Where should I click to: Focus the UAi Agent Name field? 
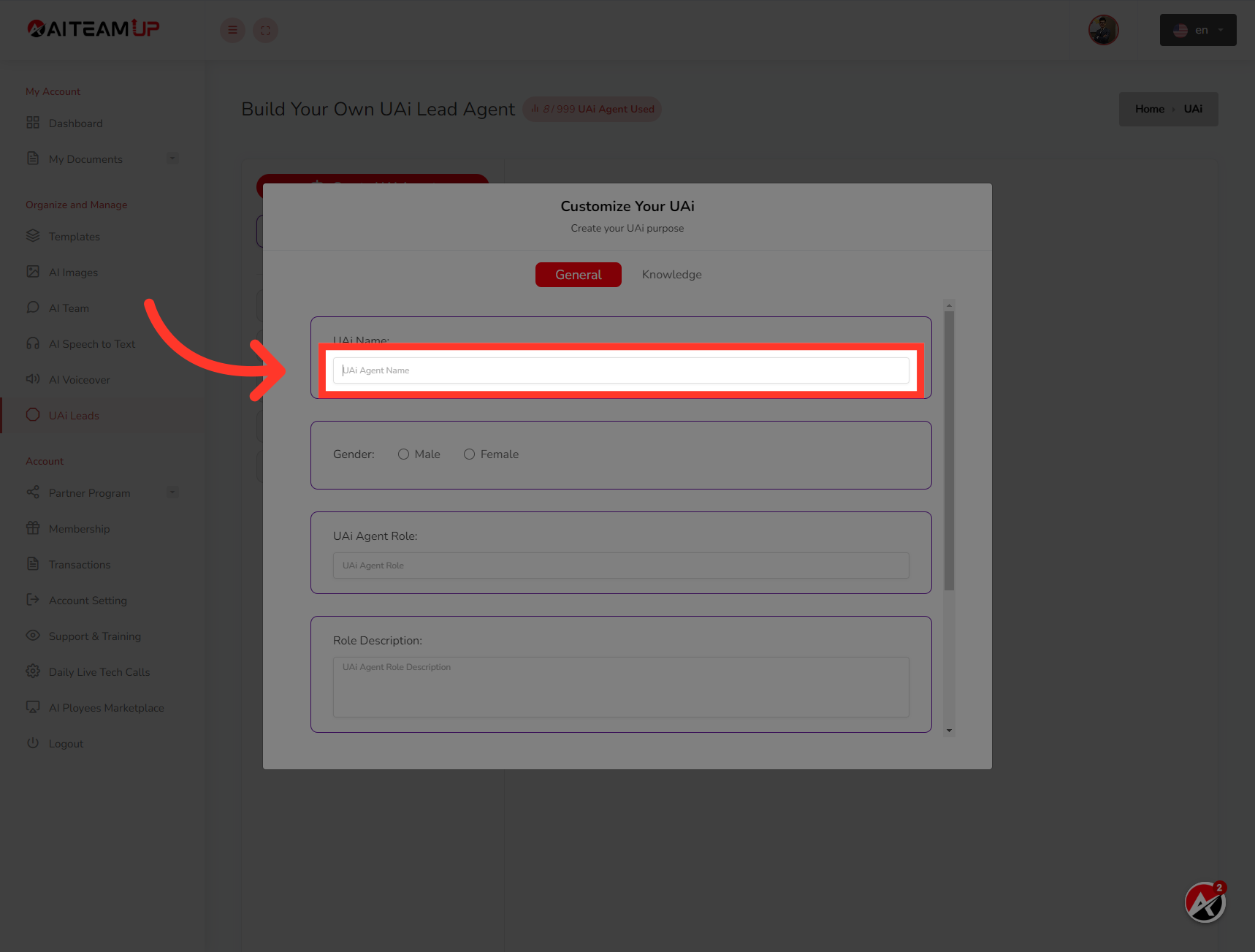621,370
